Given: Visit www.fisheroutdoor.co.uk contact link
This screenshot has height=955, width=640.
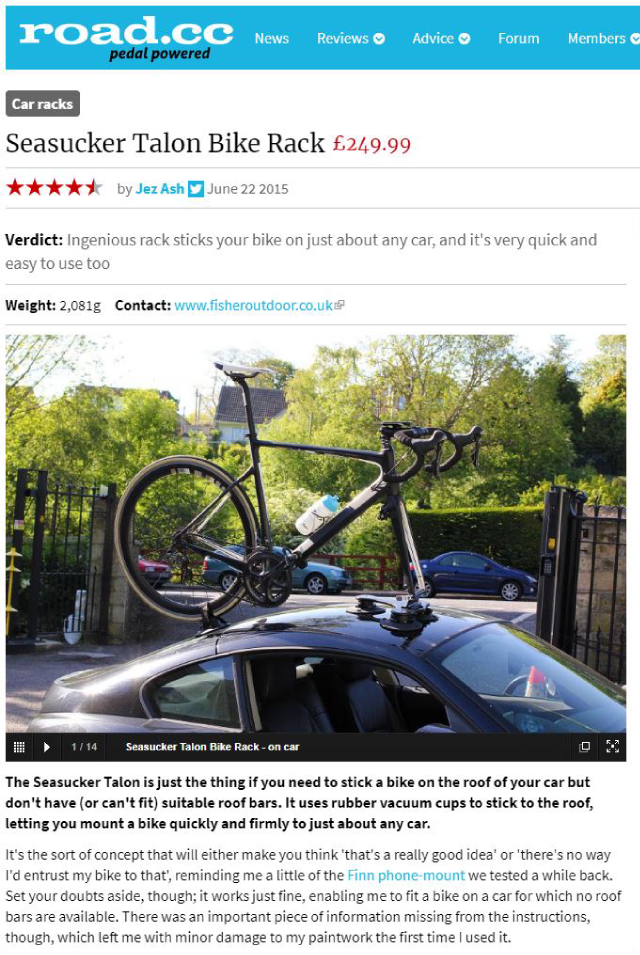Looking at the screenshot, I should click(x=253, y=305).
